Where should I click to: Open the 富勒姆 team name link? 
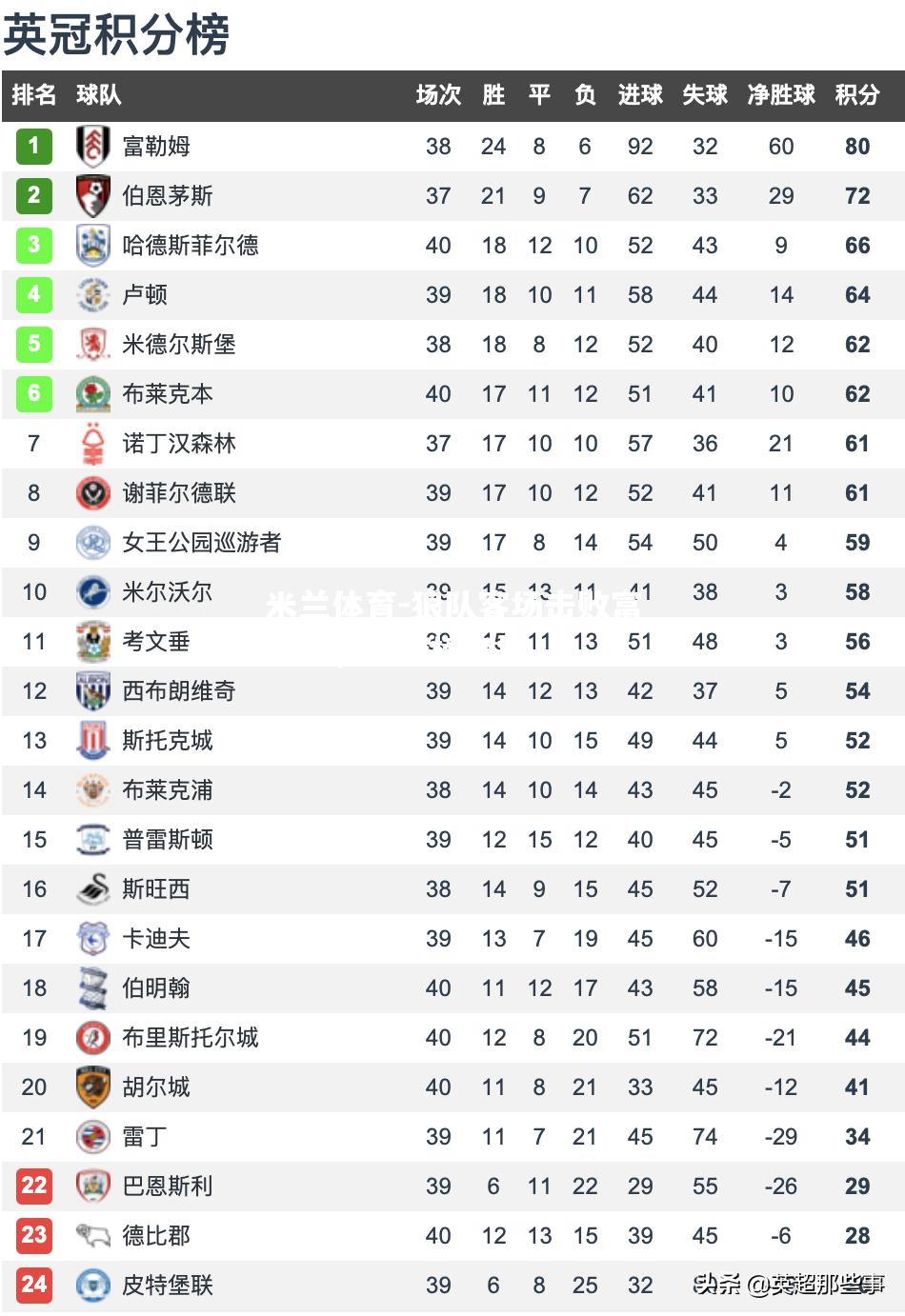(156, 146)
